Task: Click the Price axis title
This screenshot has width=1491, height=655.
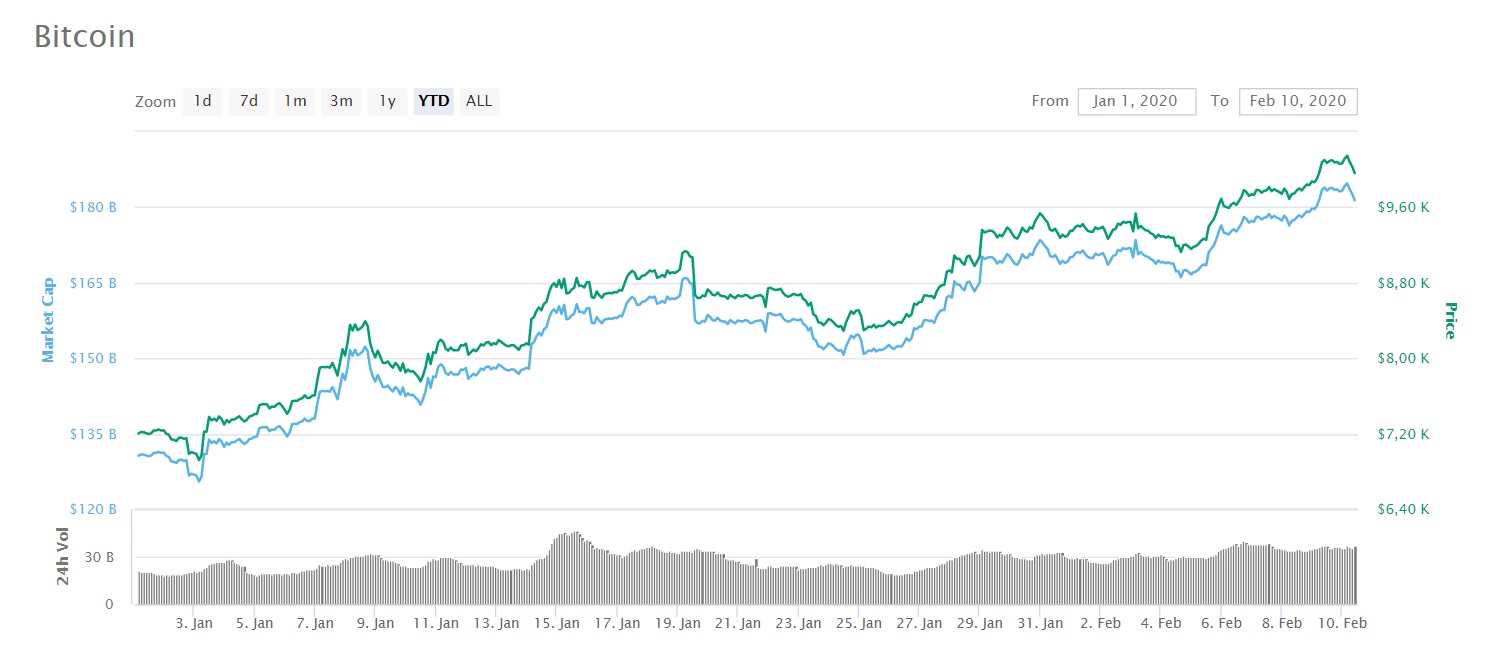Action: [1451, 320]
